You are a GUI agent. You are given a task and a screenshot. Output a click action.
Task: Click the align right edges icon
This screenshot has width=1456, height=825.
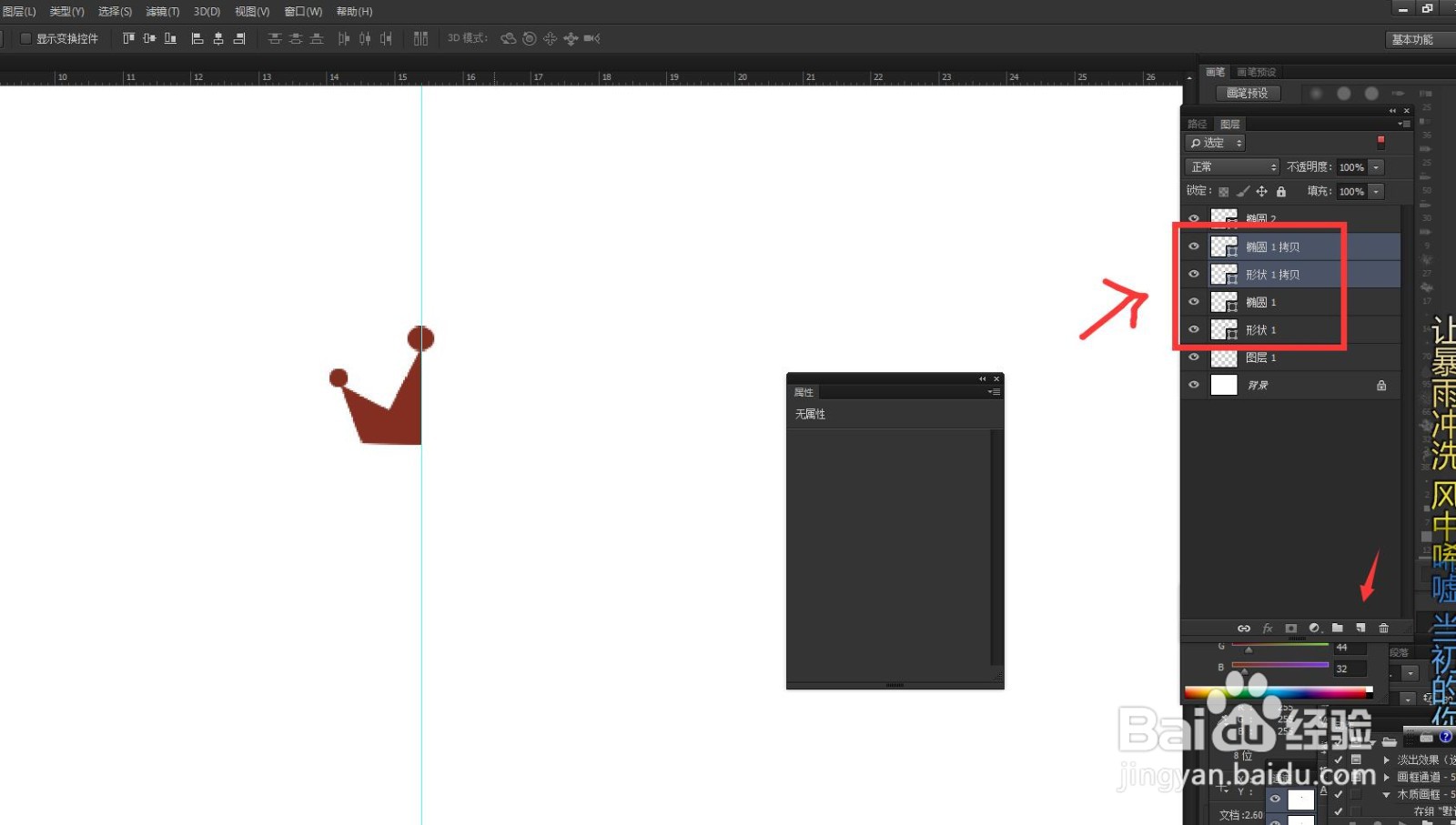[x=239, y=38]
